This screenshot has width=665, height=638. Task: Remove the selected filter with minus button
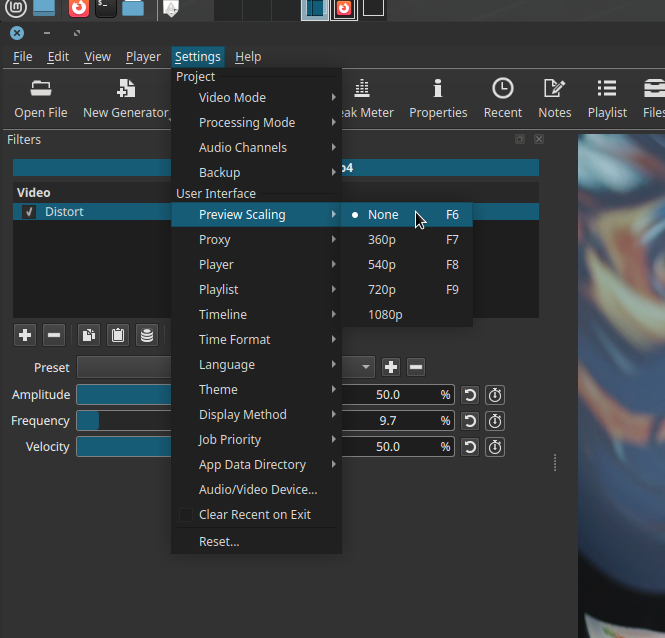[55, 335]
